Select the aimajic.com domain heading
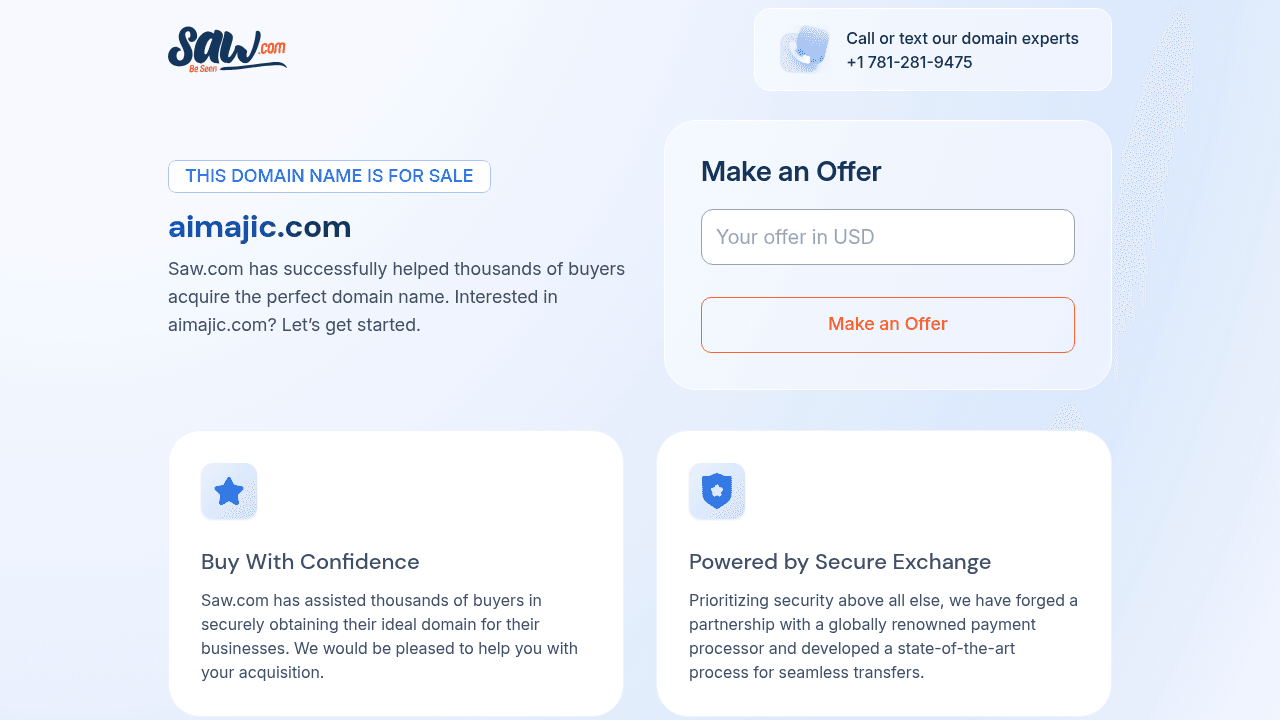The height and width of the screenshot is (720, 1280). (259, 226)
